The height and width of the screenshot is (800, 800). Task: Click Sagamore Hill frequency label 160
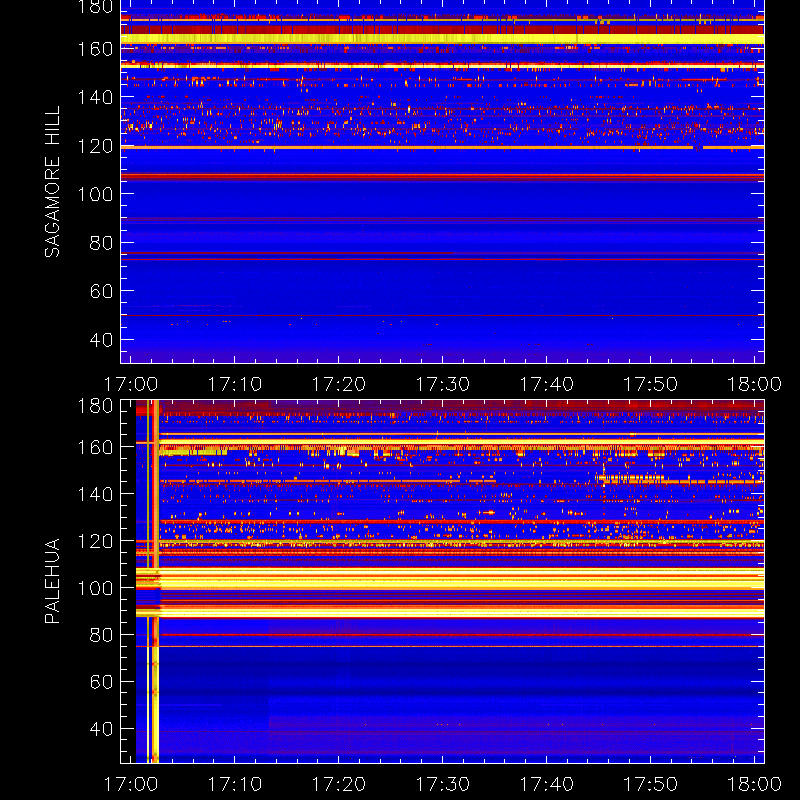(95, 49)
